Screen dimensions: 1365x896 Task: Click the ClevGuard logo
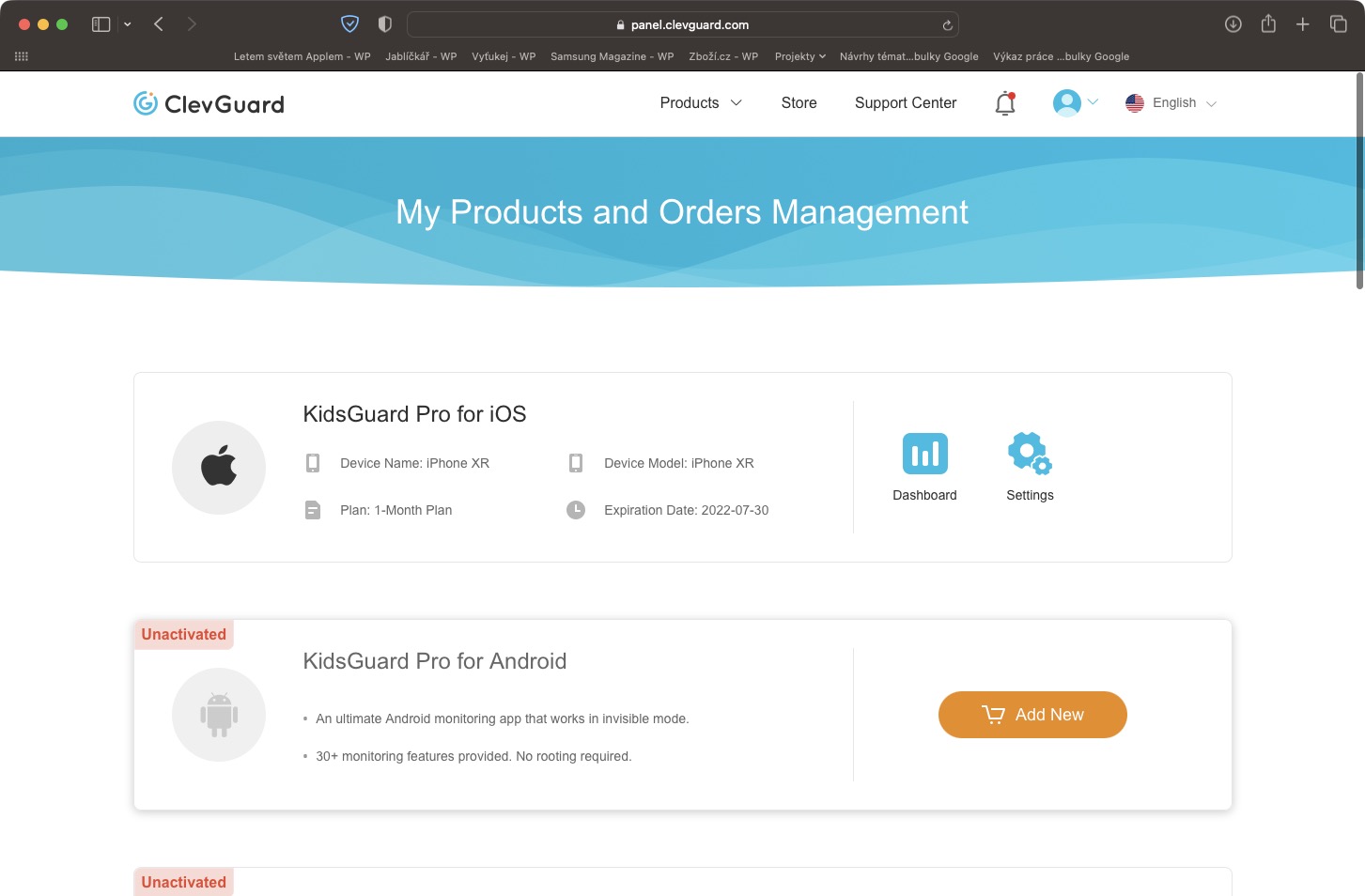(209, 103)
